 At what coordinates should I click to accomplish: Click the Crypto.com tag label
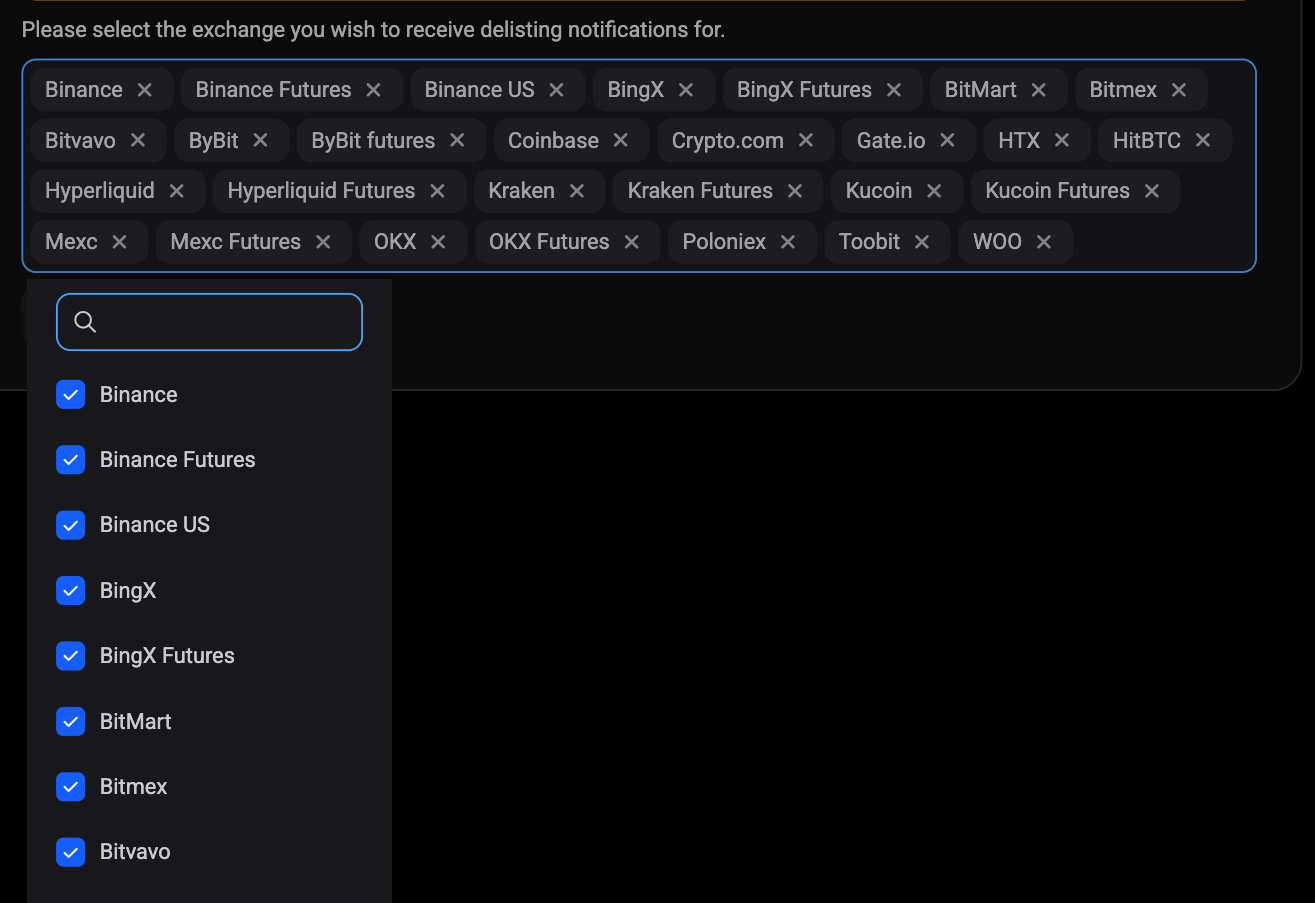tap(727, 141)
